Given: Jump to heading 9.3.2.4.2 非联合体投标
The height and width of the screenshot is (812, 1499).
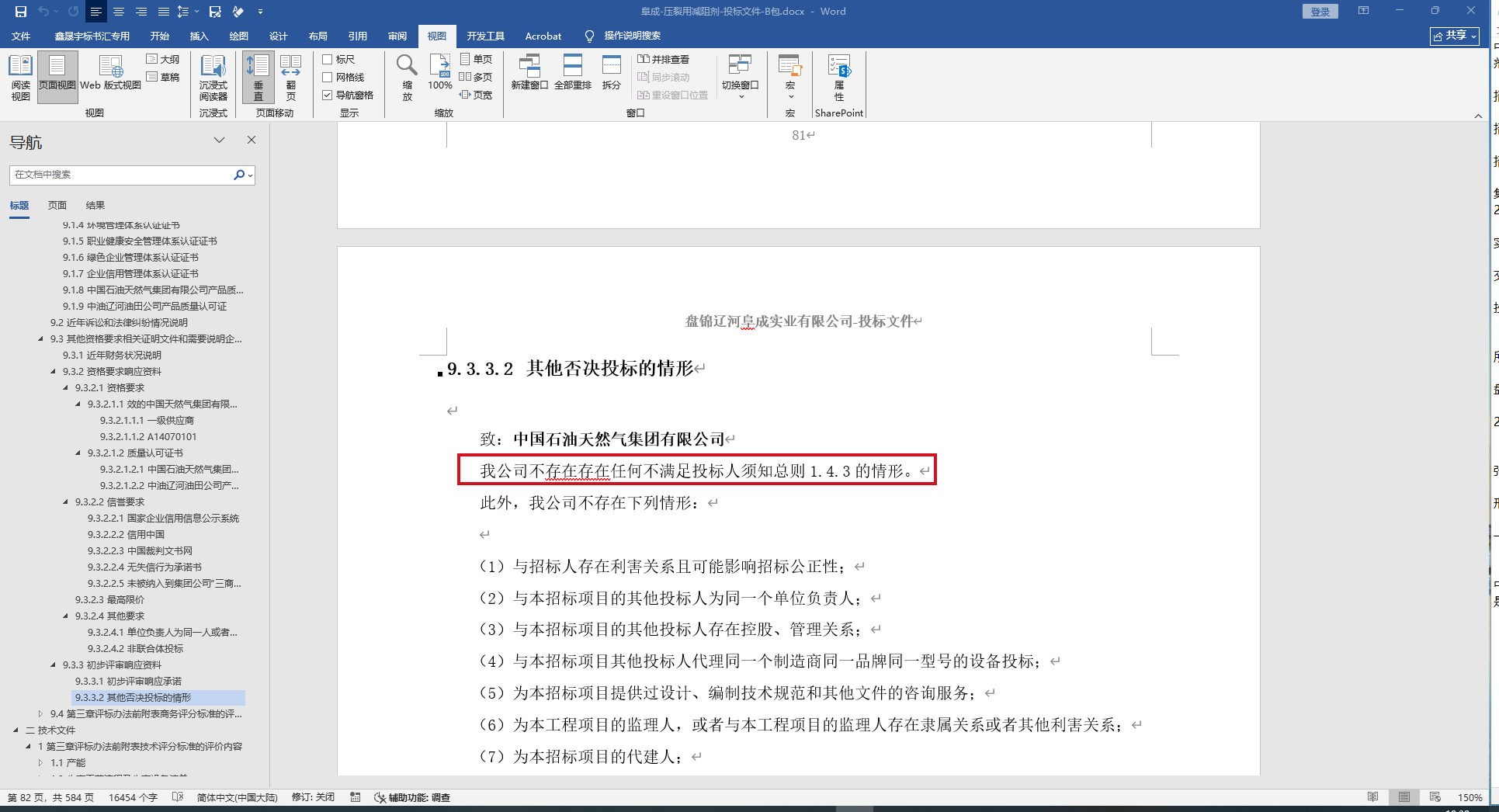Looking at the screenshot, I should pyautogui.click(x=136, y=648).
